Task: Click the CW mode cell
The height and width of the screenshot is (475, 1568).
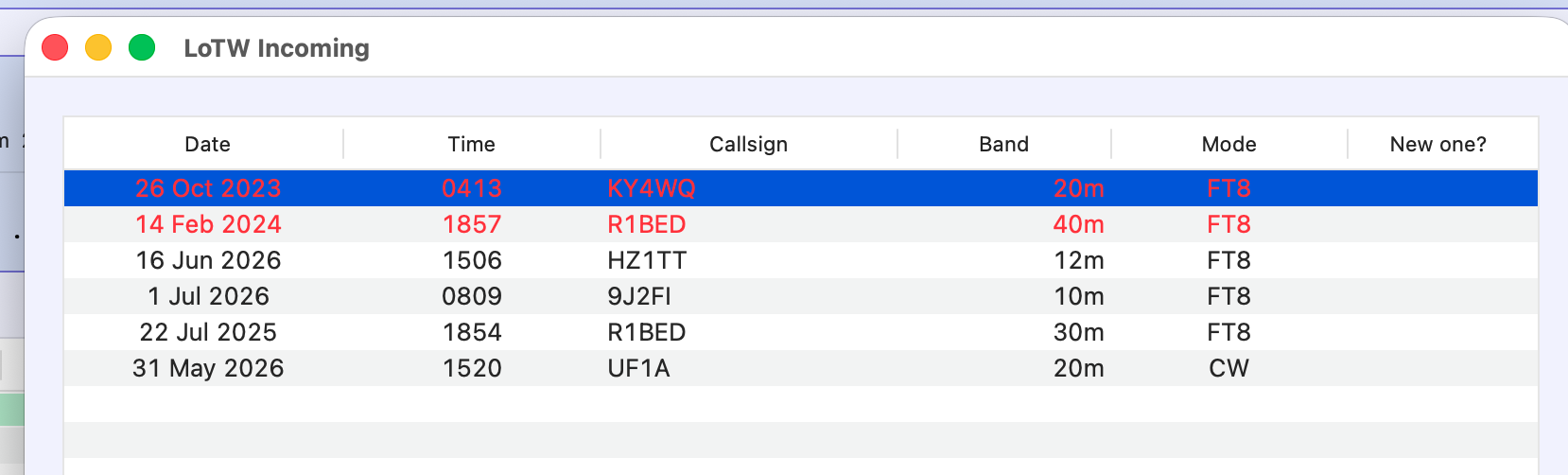Action: [1228, 368]
